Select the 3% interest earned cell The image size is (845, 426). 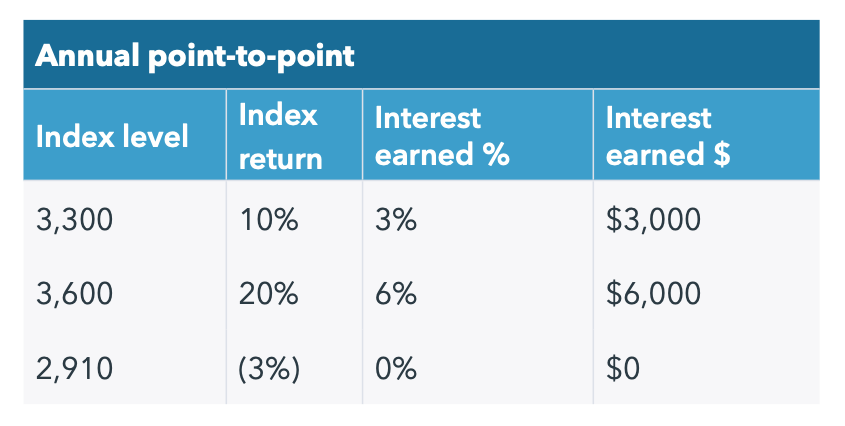coord(396,219)
